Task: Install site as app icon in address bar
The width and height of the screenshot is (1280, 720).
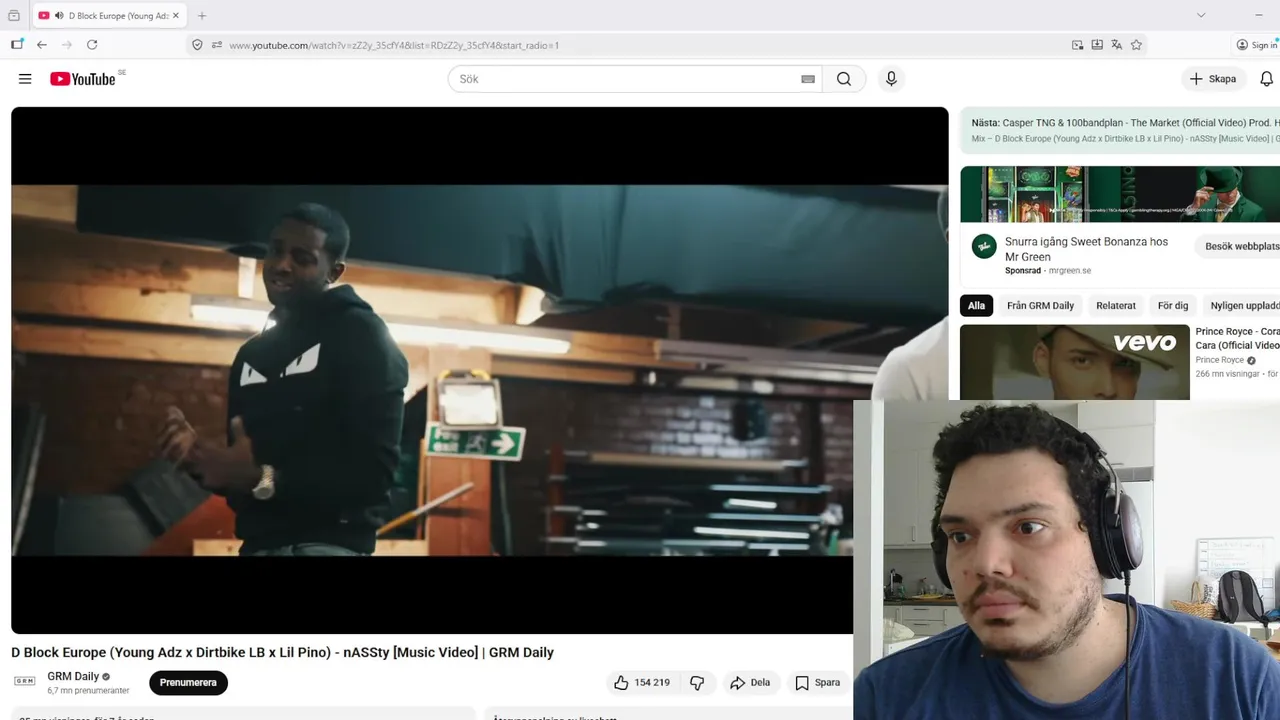Action: [x=1097, y=45]
